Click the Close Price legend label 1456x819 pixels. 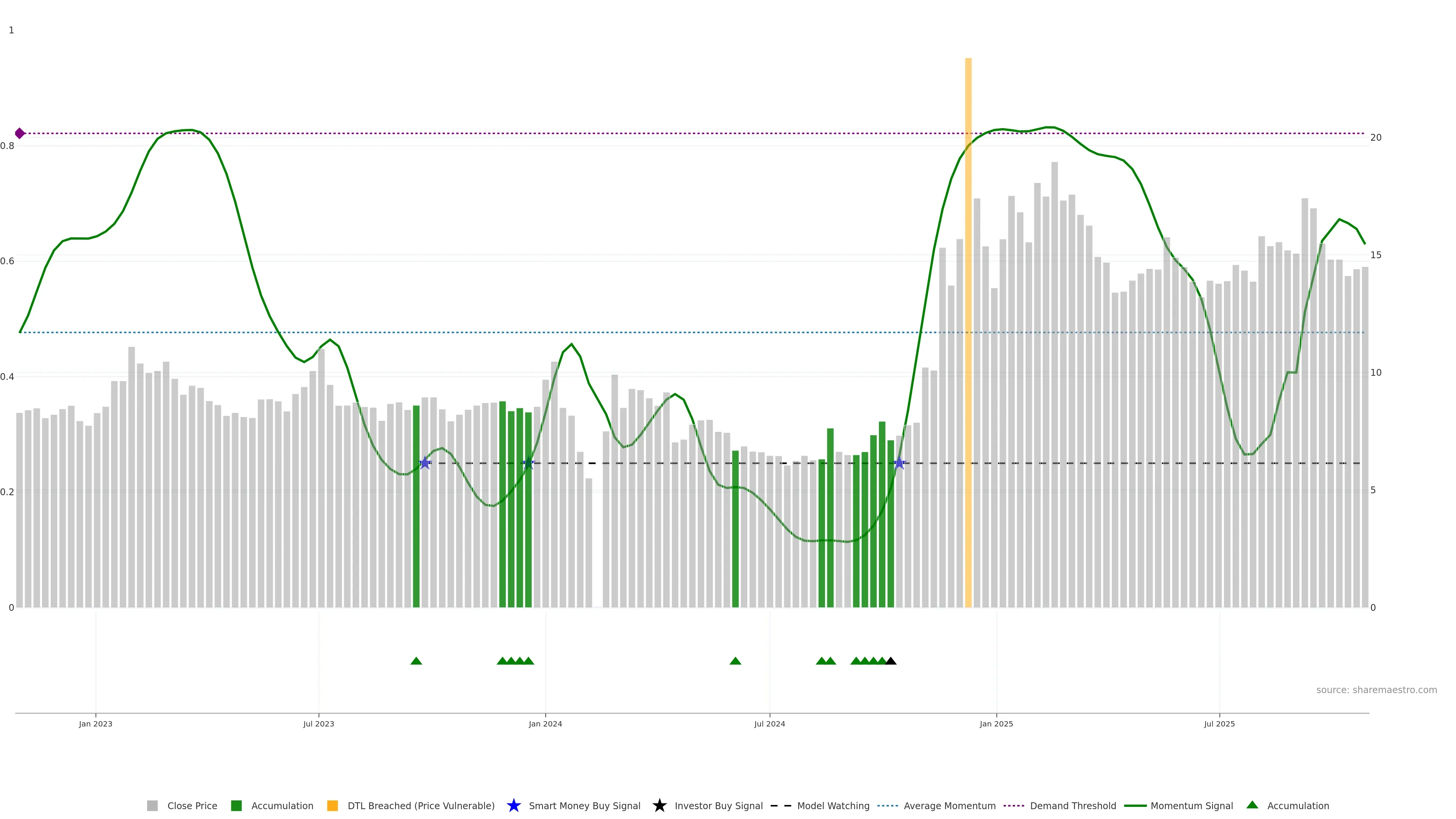pyautogui.click(x=192, y=806)
